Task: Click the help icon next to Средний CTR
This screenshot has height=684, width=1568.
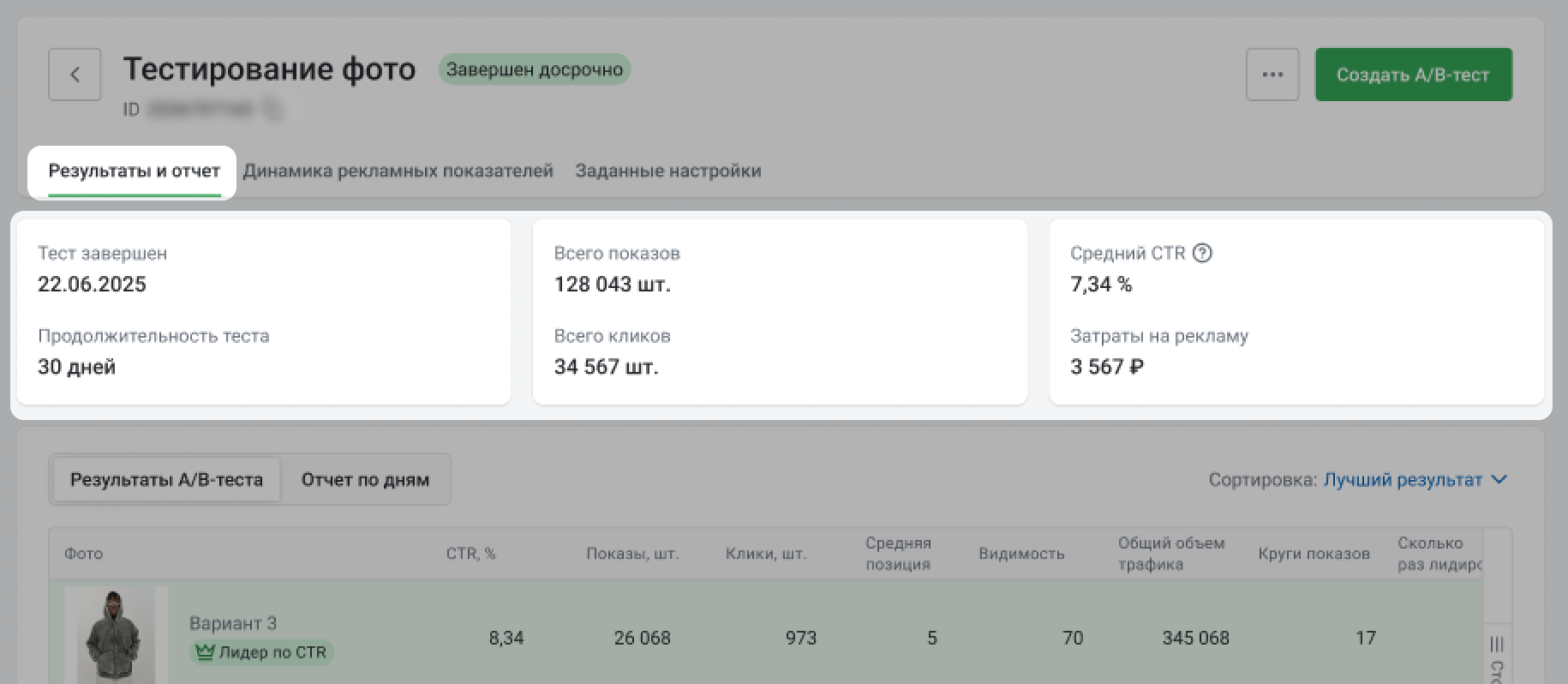Action: pos(1202,253)
